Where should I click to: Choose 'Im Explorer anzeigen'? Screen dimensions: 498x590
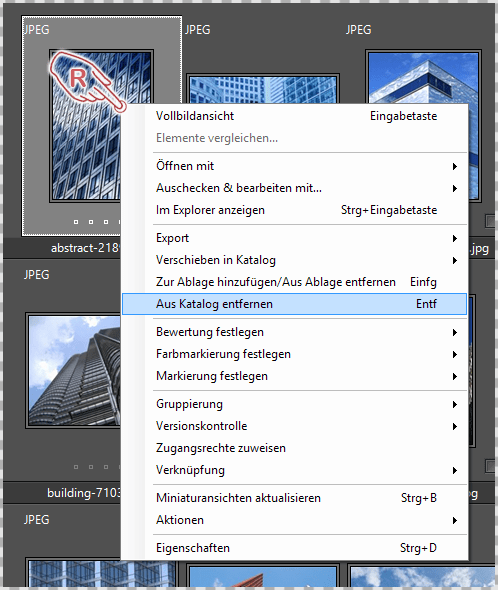(294, 210)
